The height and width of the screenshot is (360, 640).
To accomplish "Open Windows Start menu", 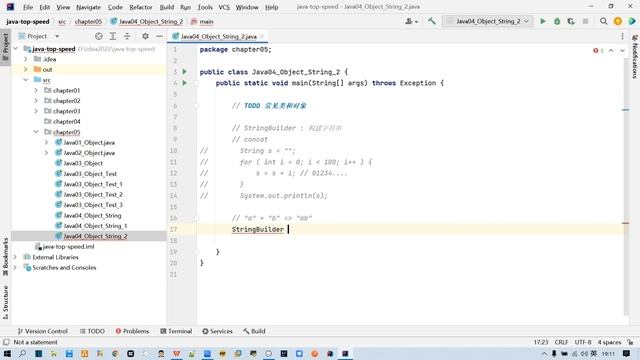I will click(7, 353).
